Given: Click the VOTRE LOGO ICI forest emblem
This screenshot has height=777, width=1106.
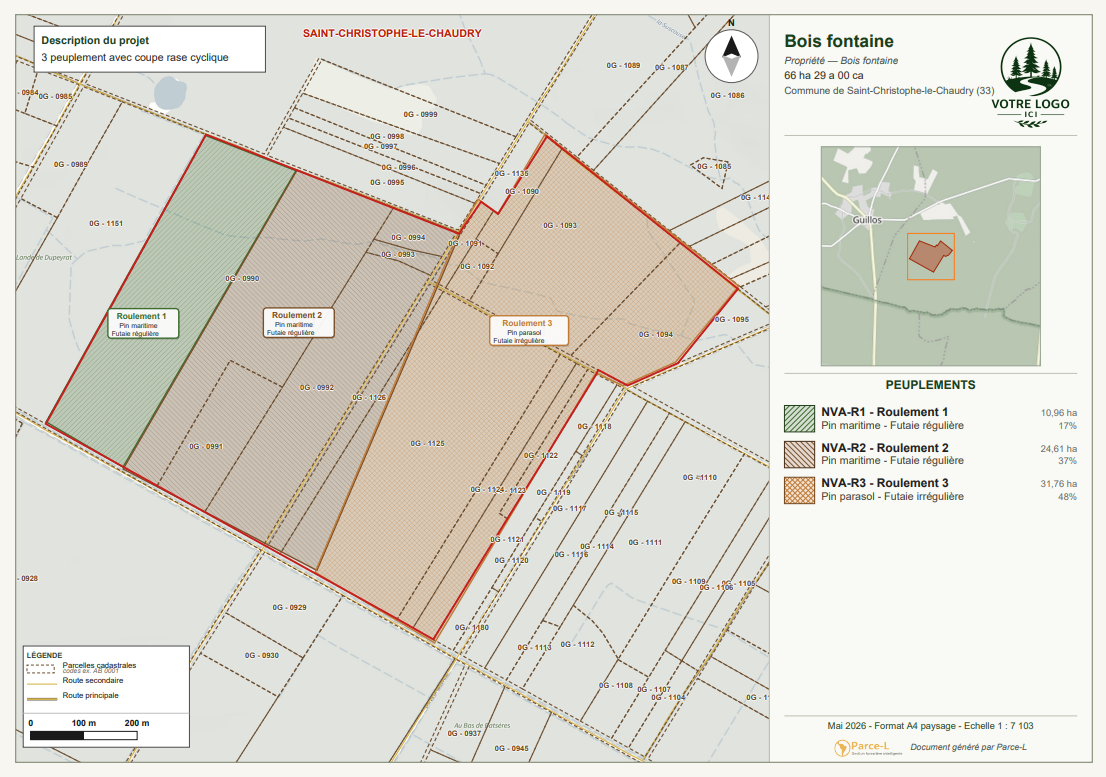Looking at the screenshot, I should point(1030,82).
